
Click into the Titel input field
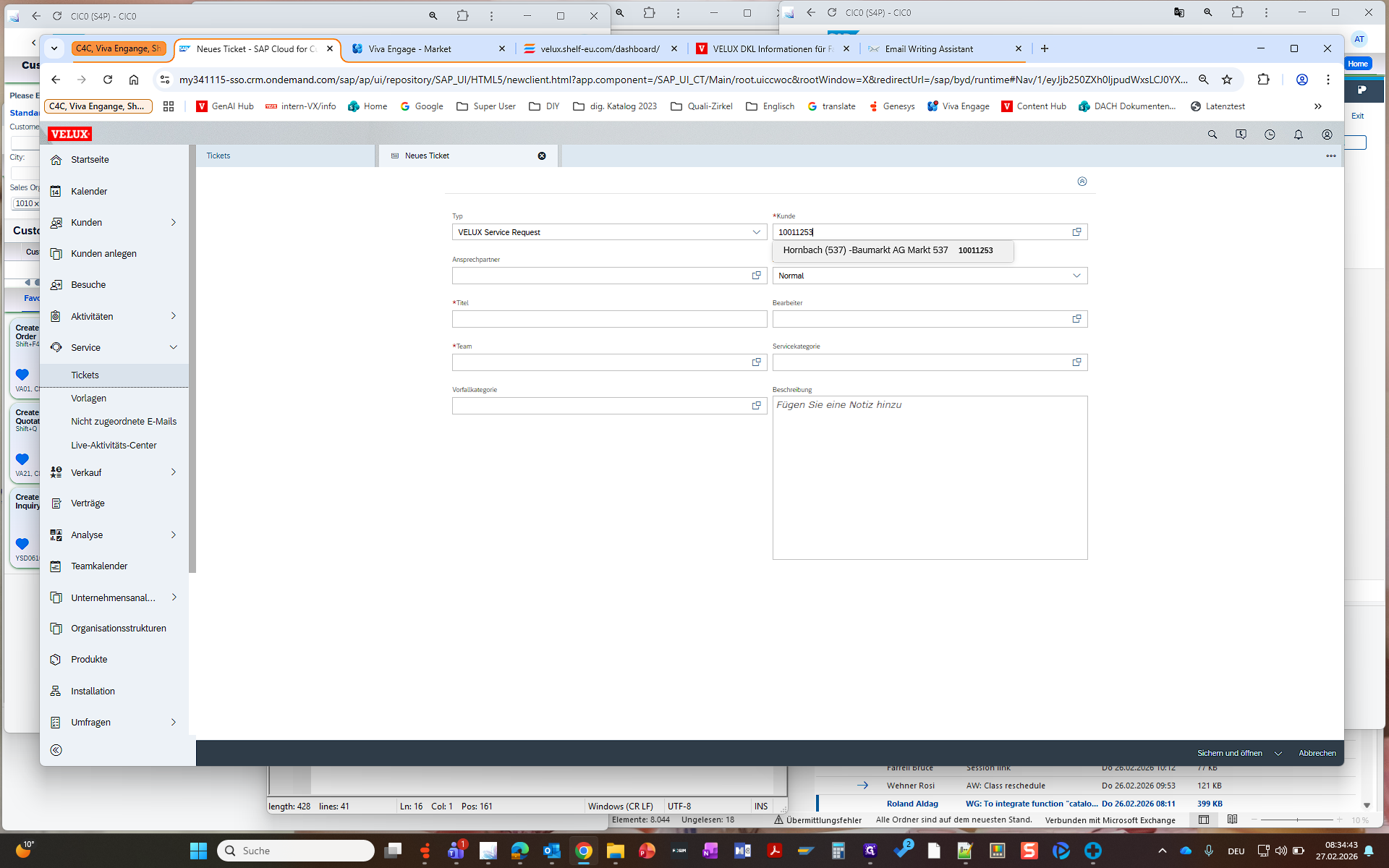point(609,319)
